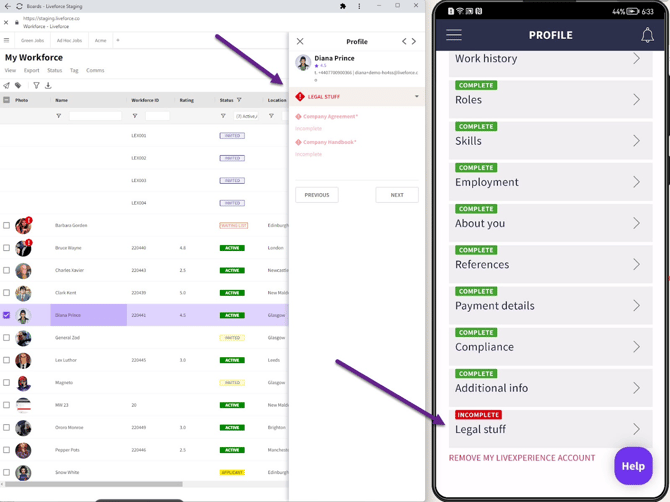Go to next profile with right chevron
Viewport: 670px width, 502px height.
point(414,41)
